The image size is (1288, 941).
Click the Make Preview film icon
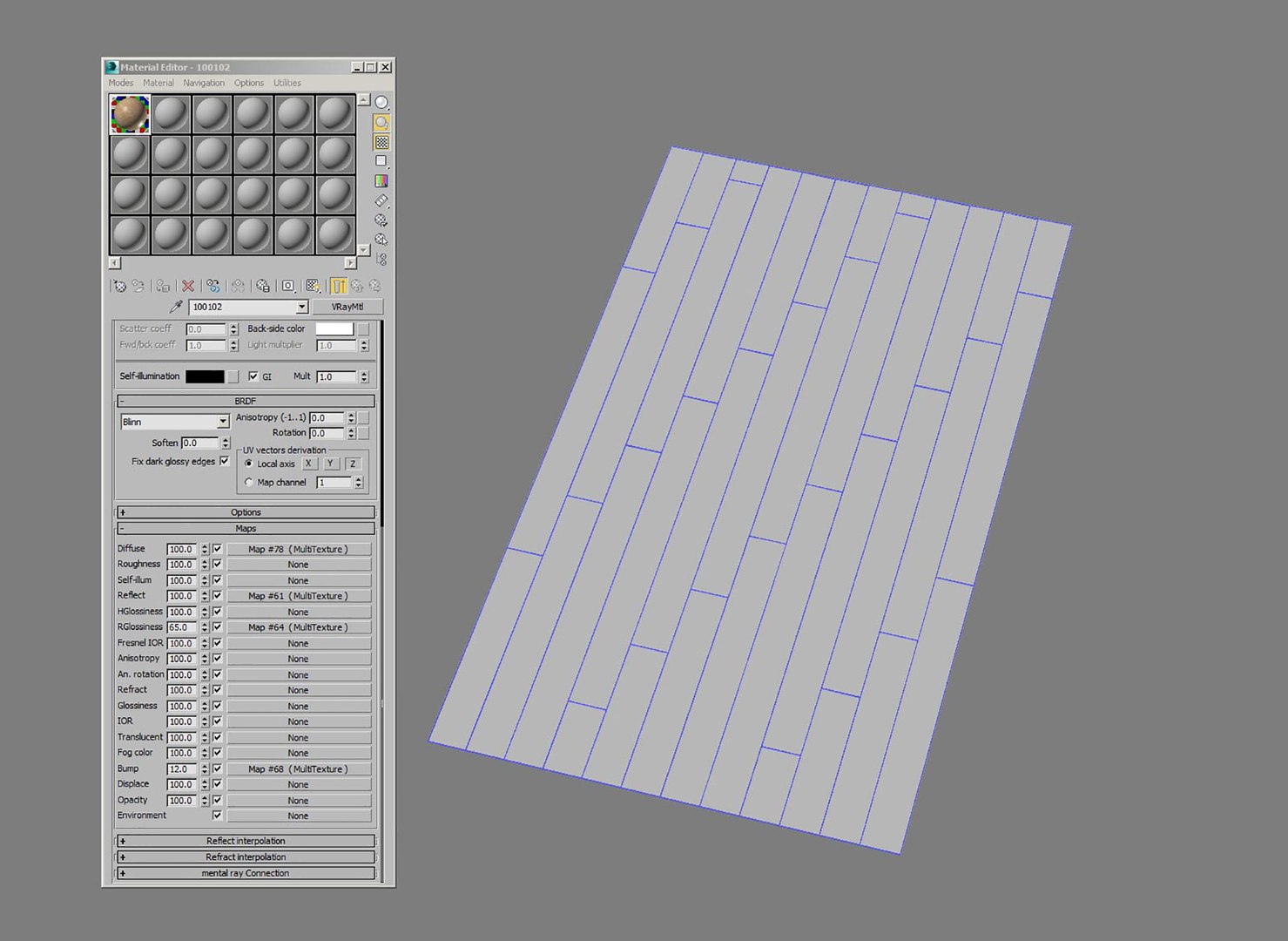pos(381,200)
